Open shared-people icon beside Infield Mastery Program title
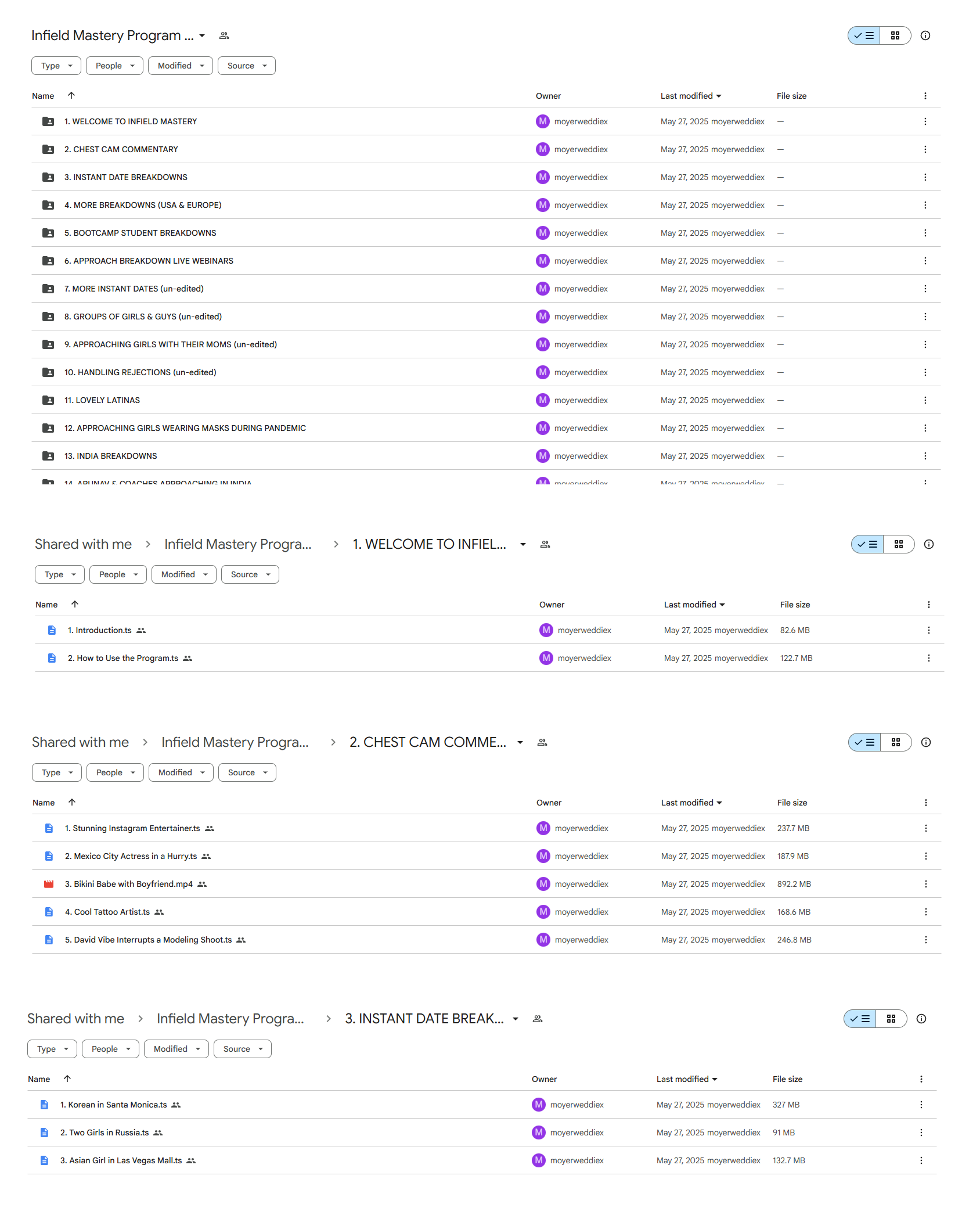The width and height of the screenshot is (980, 1208). pyautogui.click(x=224, y=35)
